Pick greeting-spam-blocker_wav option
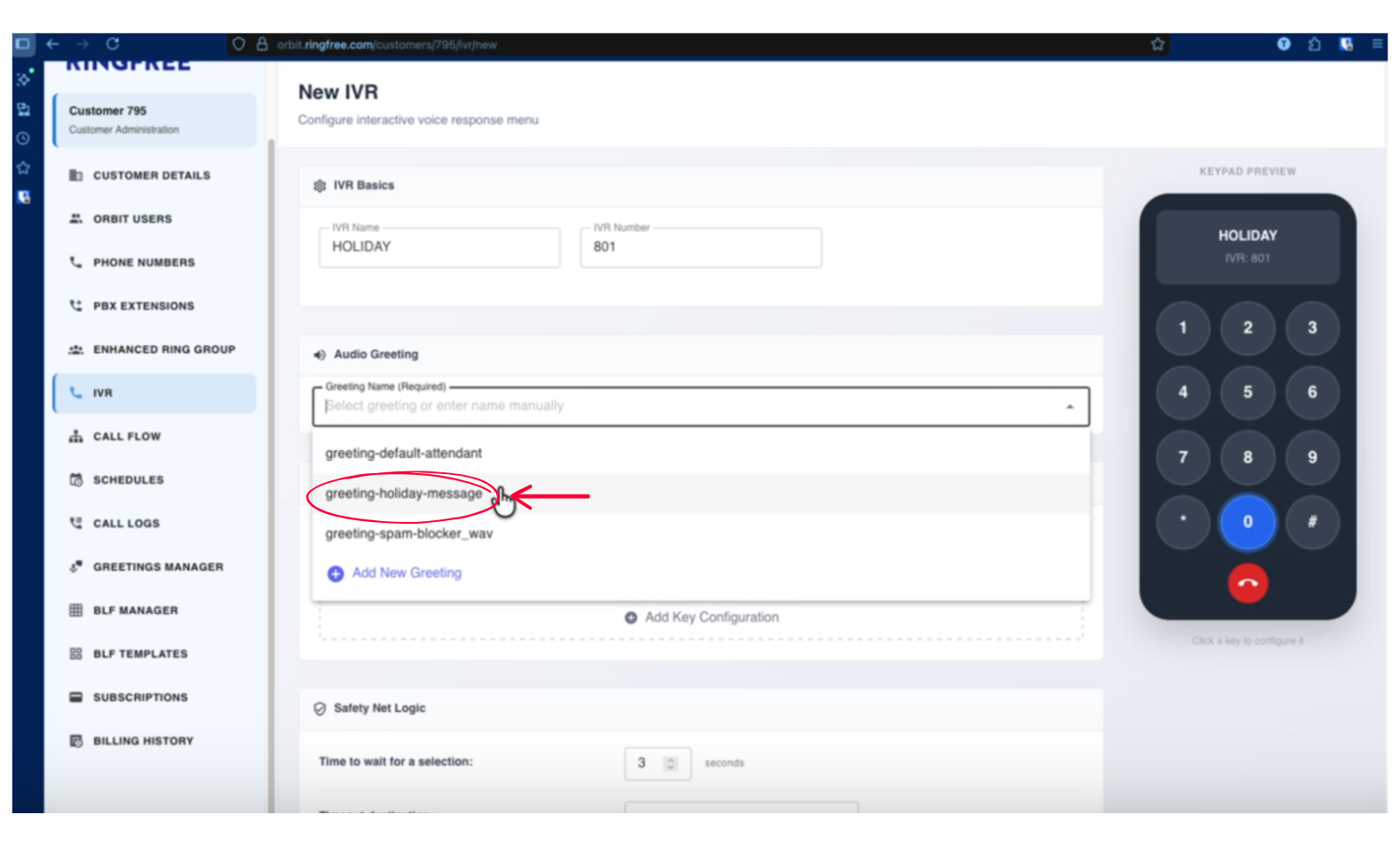 click(x=408, y=534)
